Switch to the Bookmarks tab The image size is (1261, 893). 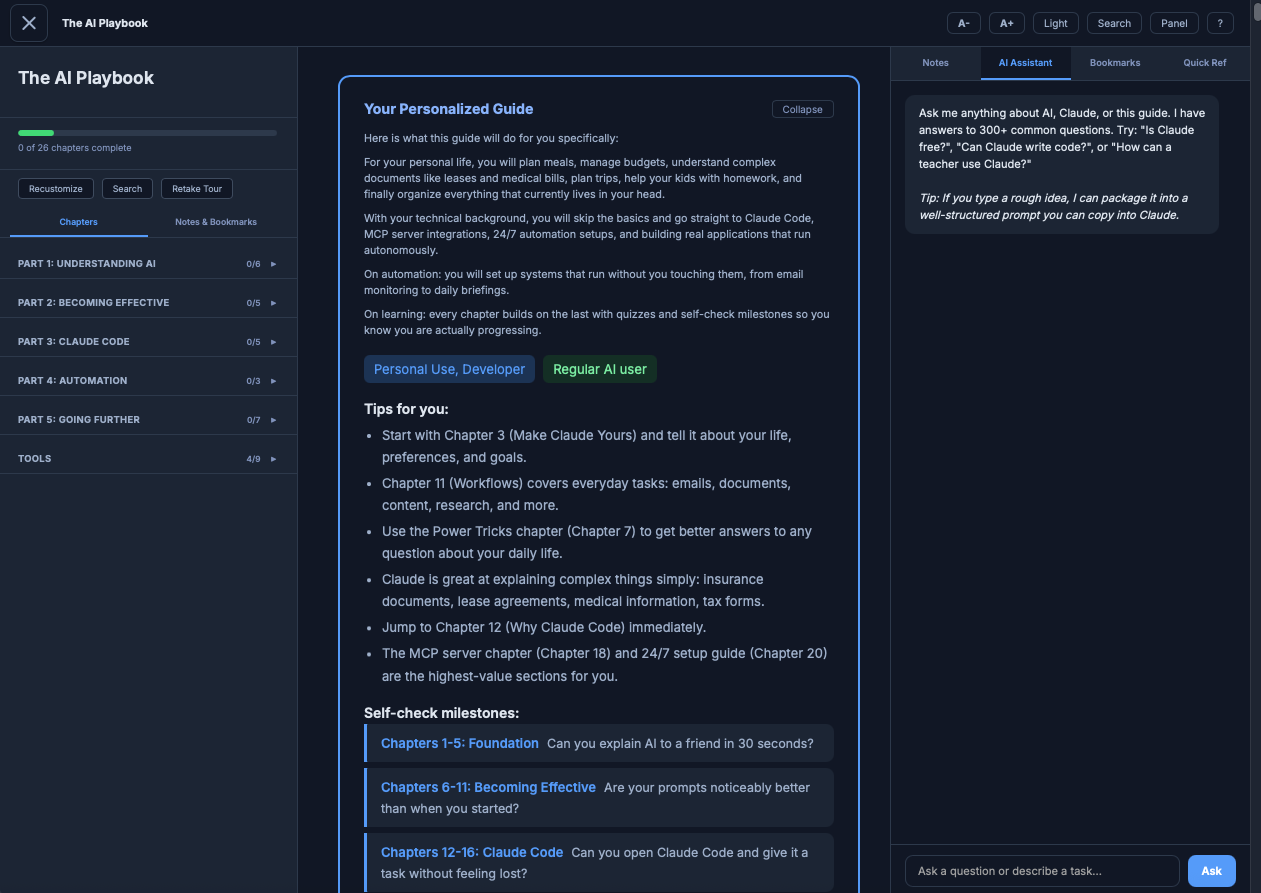1114,62
